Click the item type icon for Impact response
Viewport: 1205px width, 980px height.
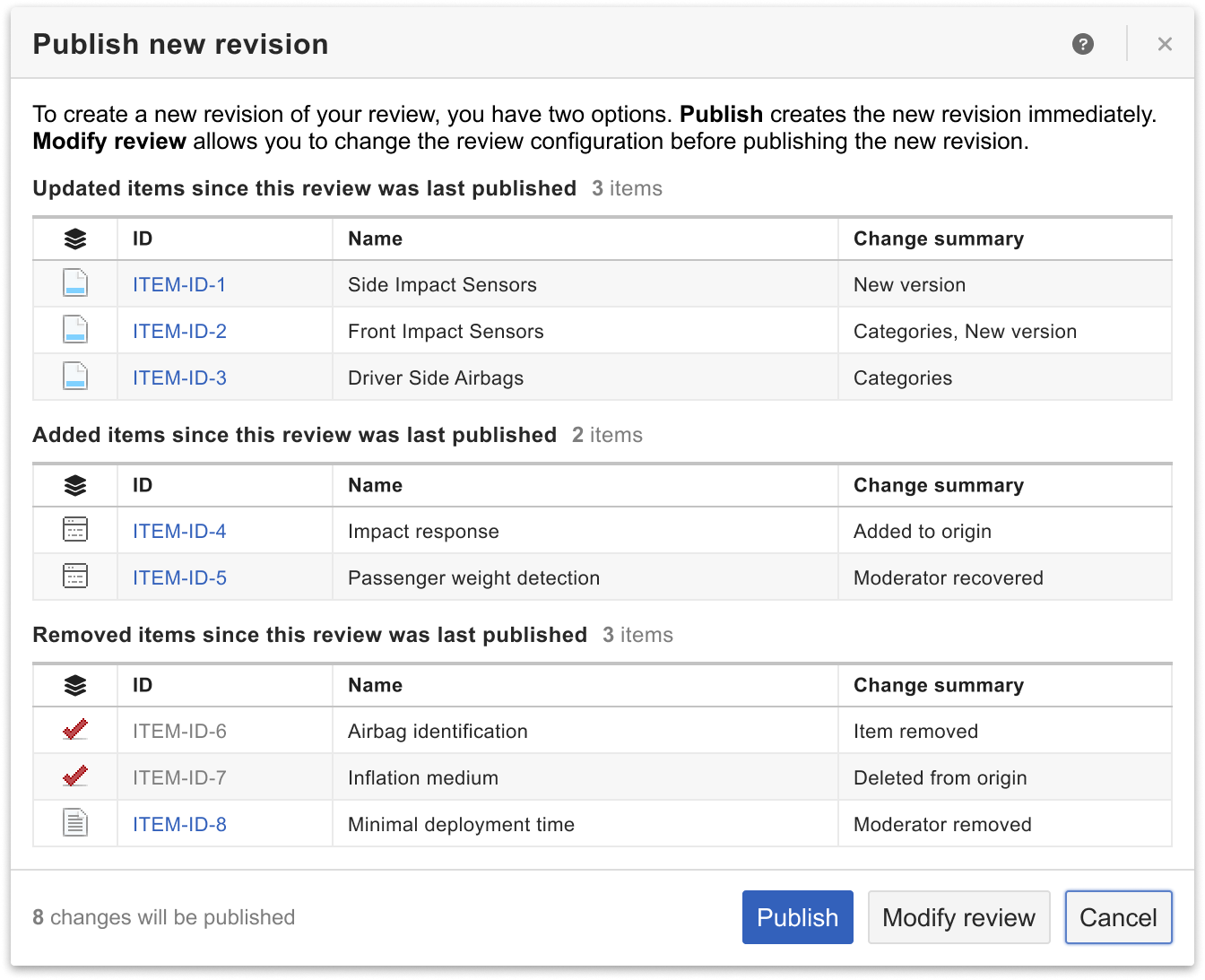(75, 531)
